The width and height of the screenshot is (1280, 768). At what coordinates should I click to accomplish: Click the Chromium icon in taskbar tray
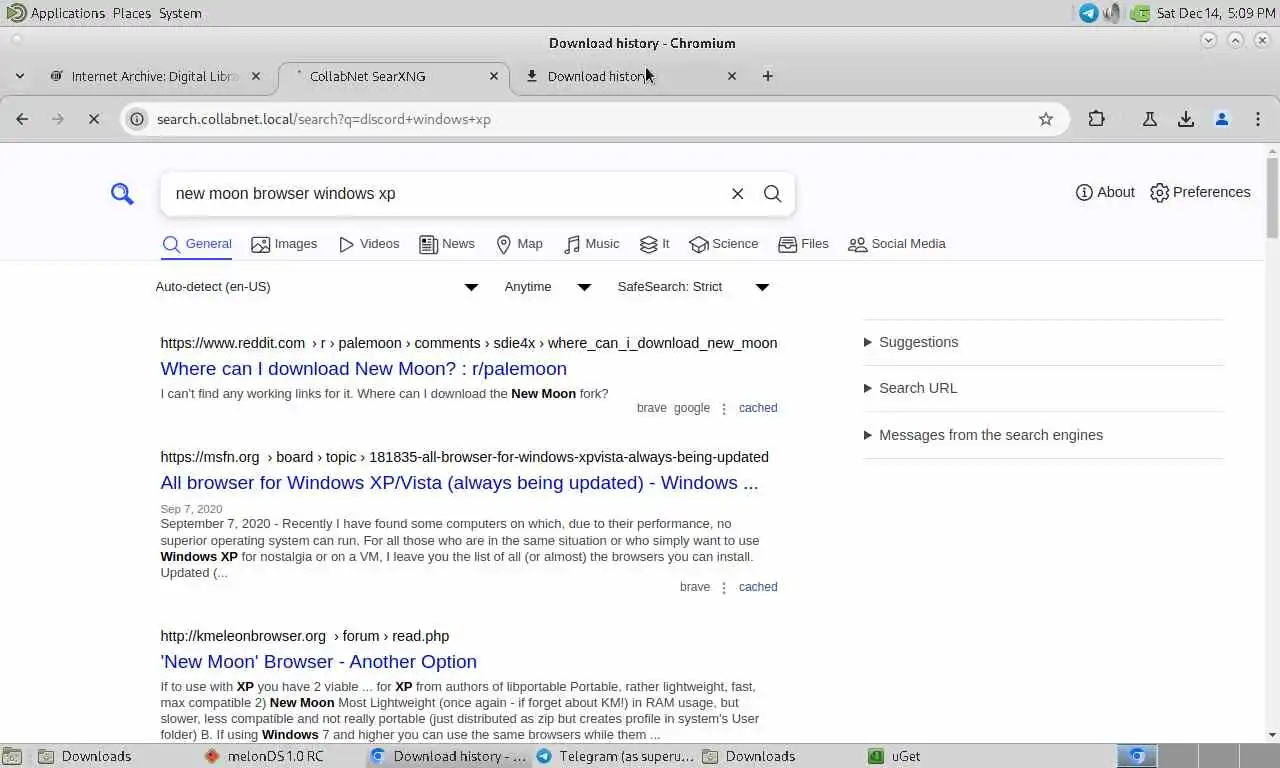(x=1137, y=756)
